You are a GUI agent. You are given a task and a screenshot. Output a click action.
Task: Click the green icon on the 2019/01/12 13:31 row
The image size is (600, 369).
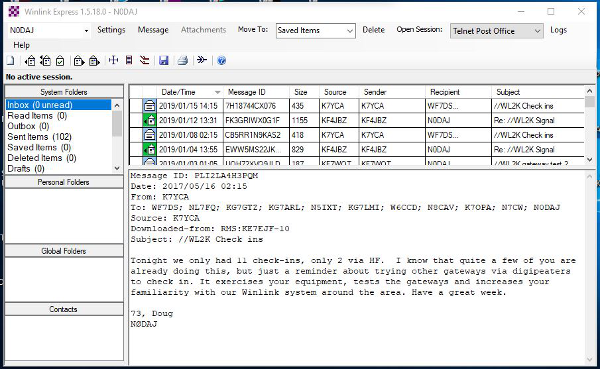tap(150, 120)
